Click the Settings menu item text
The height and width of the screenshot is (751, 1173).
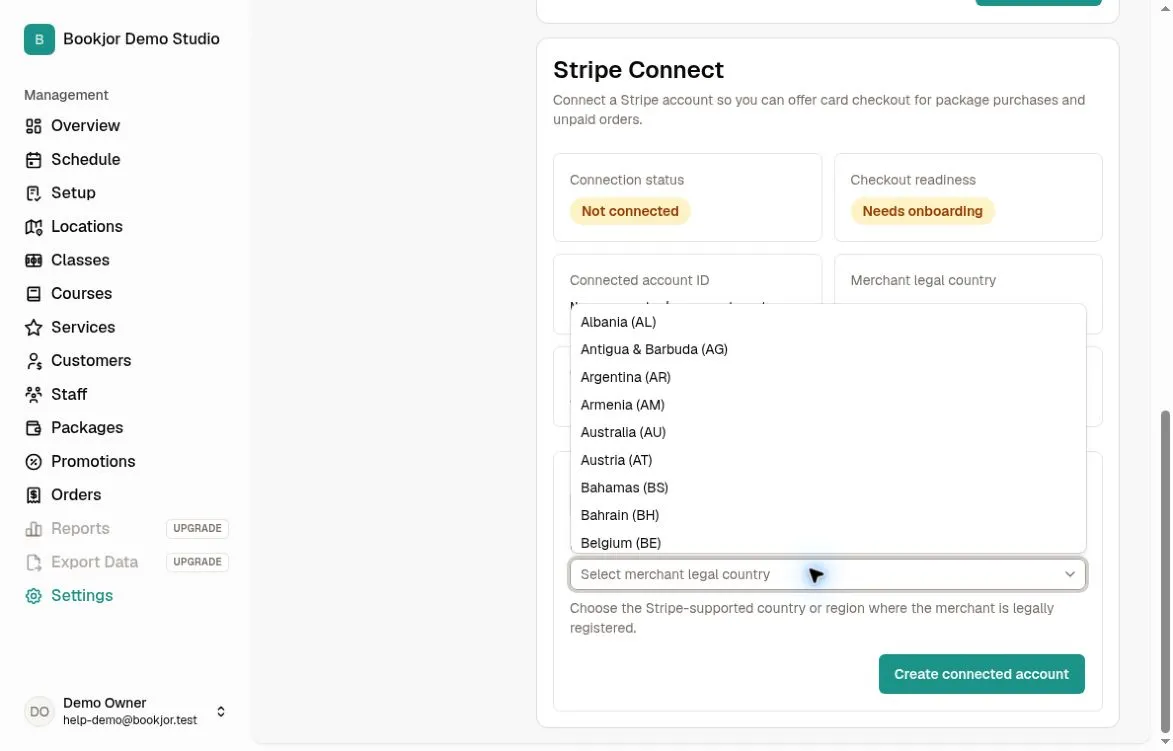[x=82, y=596]
